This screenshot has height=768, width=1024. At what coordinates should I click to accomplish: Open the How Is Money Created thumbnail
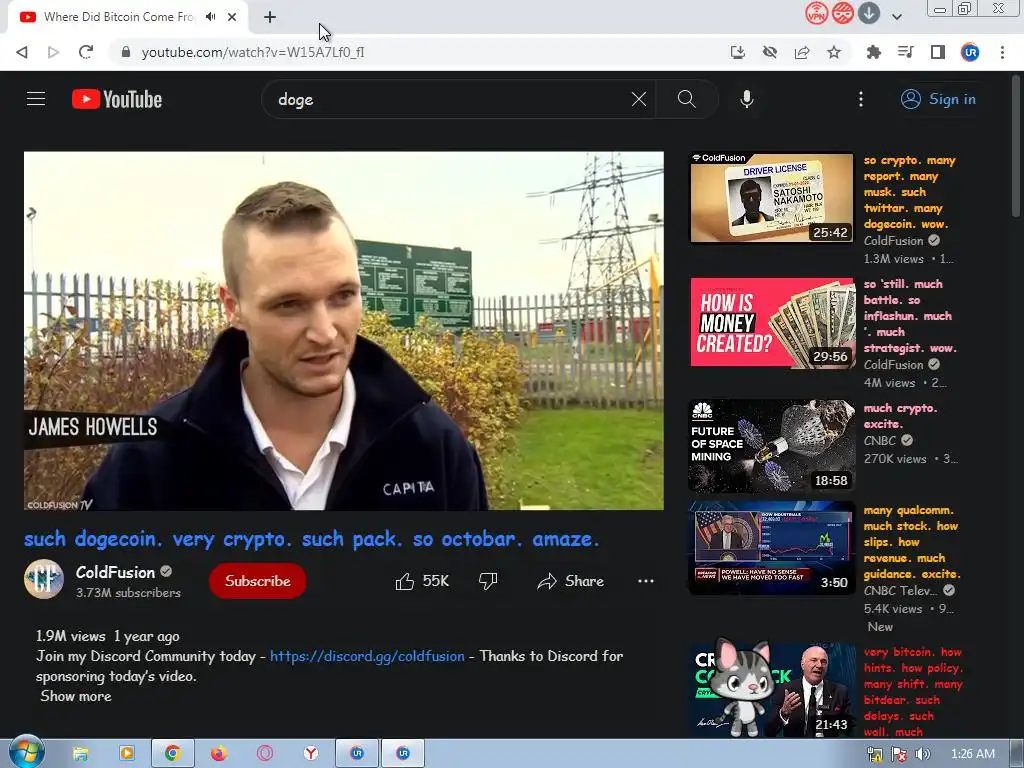[772, 323]
